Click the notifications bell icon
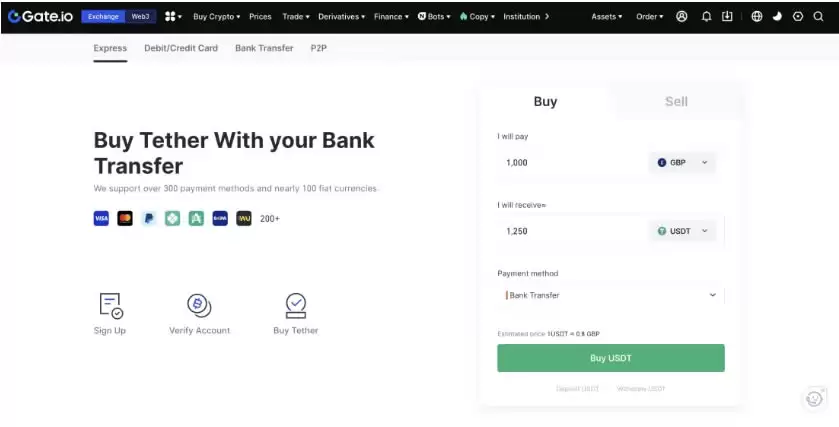Viewport: 839px width, 427px height. (705, 16)
